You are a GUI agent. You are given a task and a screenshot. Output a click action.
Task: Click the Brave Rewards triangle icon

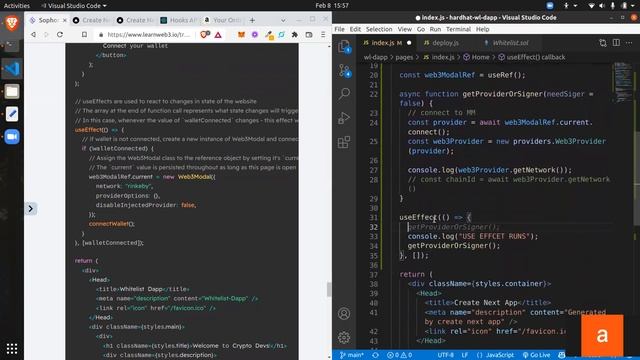pyautogui.click(x=218, y=35)
